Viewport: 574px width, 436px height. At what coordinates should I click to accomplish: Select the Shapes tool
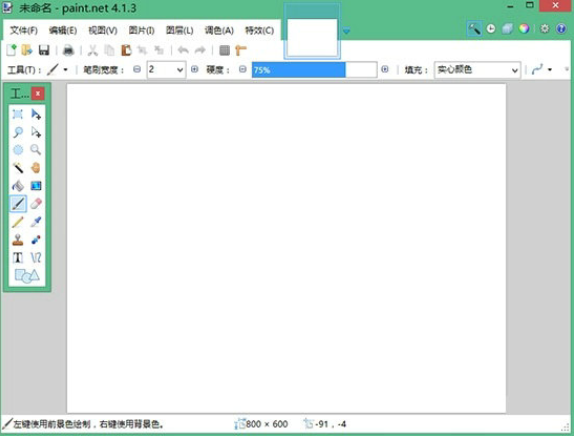pyautogui.click(x=27, y=276)
